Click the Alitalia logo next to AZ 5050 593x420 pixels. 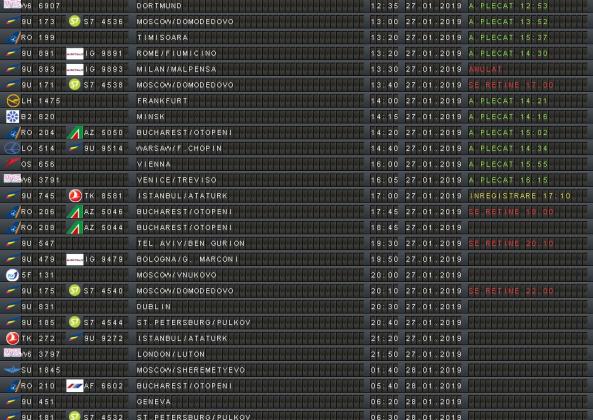[x=75, y=133]
